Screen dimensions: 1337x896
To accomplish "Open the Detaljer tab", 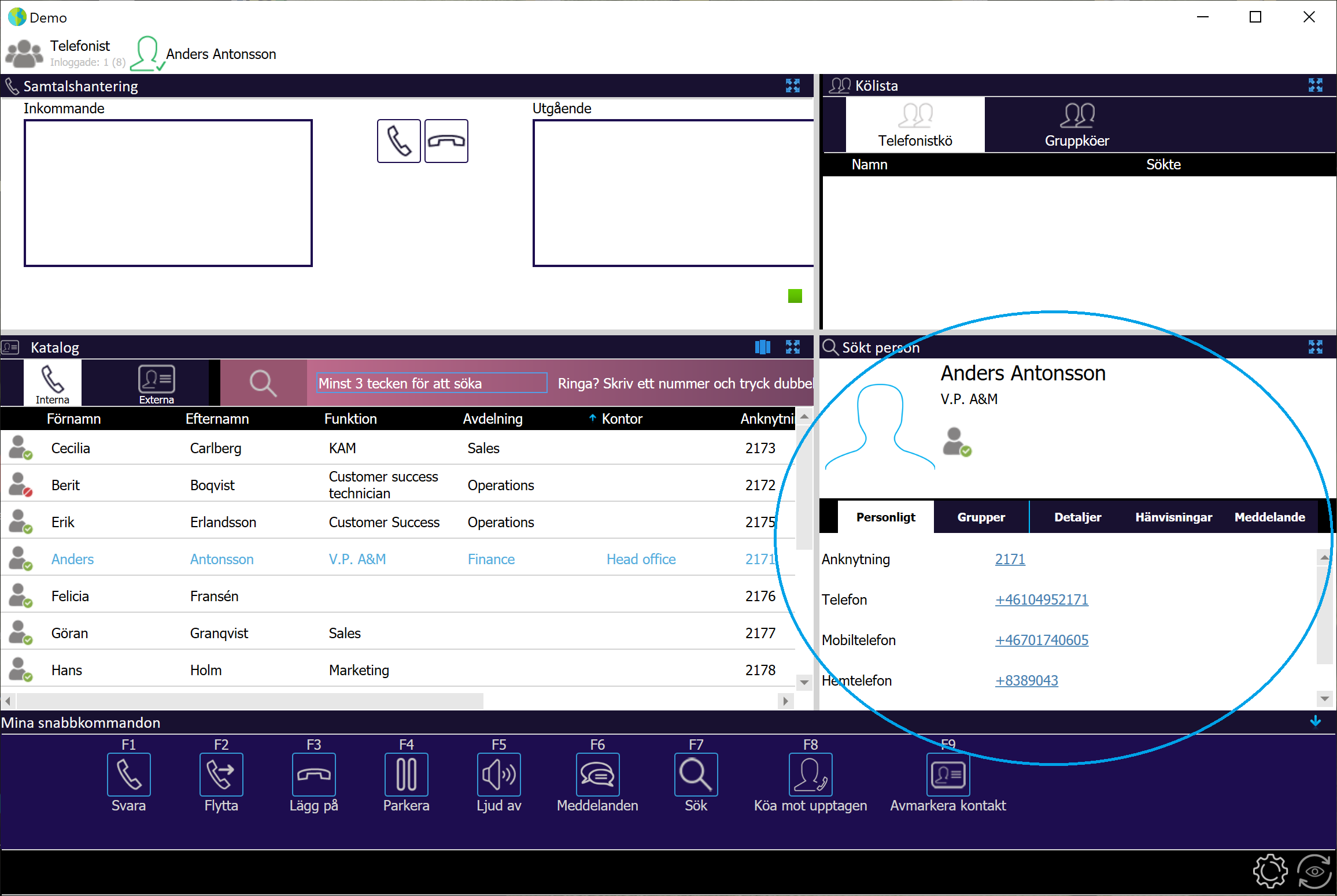I will click(x=1077, y=517).
